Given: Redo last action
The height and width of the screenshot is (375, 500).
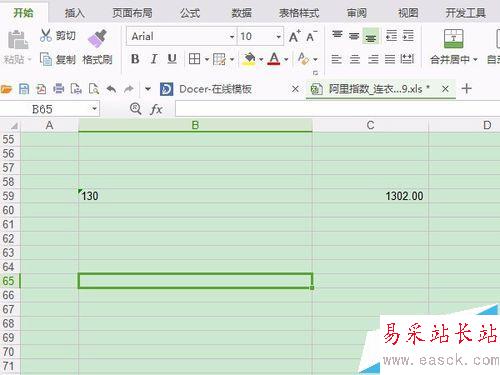Looking at the screenshot, I should point(129,89).
